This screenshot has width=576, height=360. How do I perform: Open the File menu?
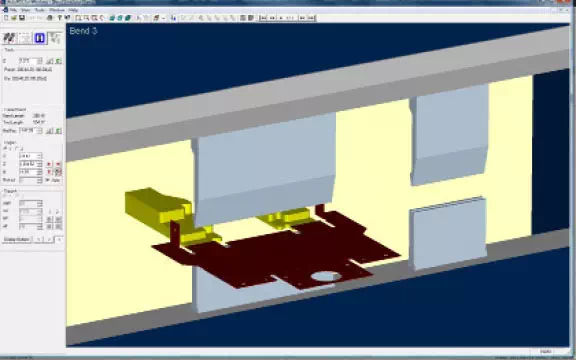point(14,10)
